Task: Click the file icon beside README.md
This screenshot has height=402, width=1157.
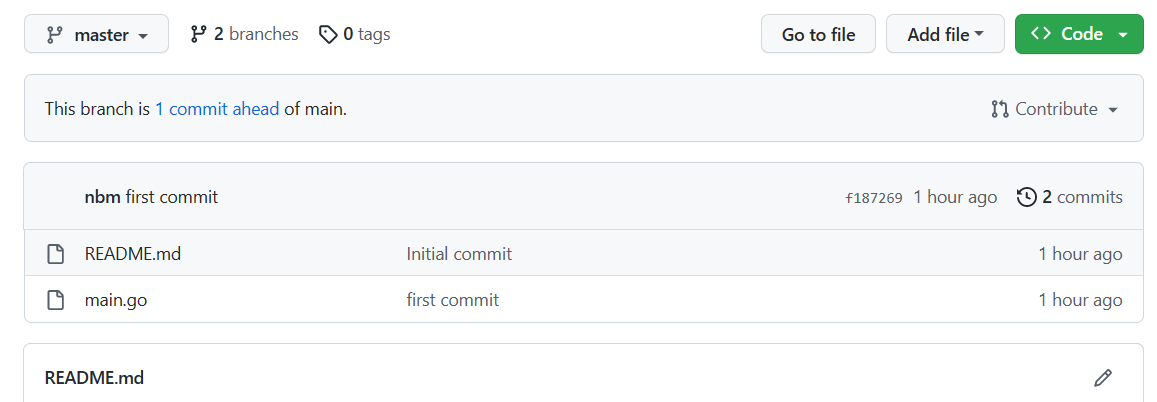Action: (x=56, y=254)
